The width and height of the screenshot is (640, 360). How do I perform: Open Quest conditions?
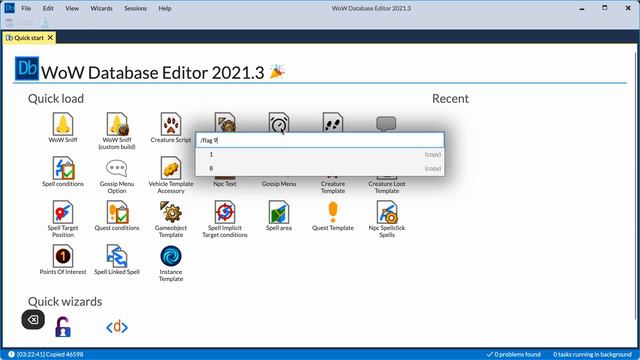click(x=117, y=216)
